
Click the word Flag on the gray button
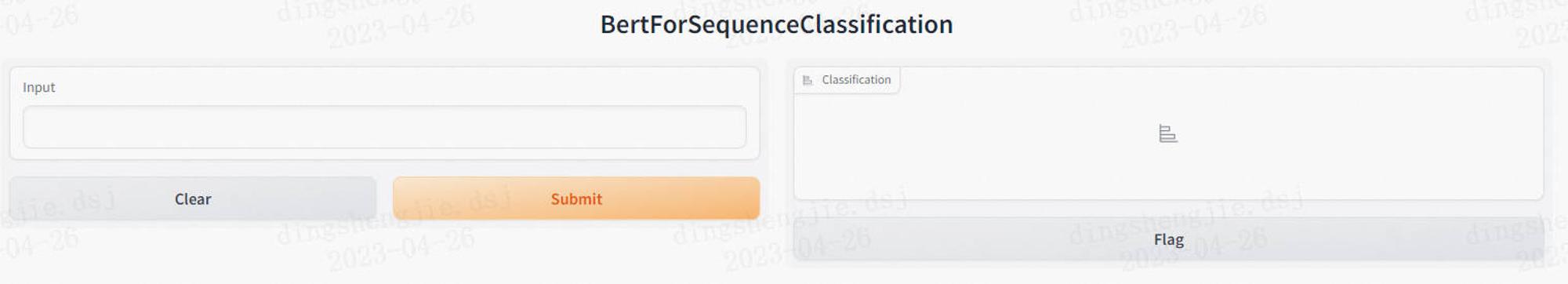[x=1168, y=240]
